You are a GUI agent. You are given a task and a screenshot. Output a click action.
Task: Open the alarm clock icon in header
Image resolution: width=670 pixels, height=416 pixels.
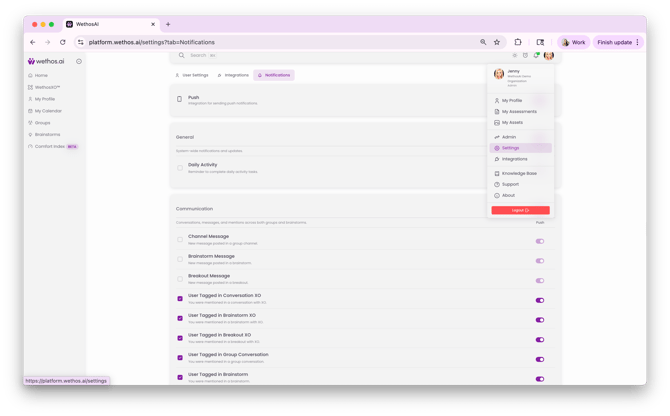pos(525,56)
